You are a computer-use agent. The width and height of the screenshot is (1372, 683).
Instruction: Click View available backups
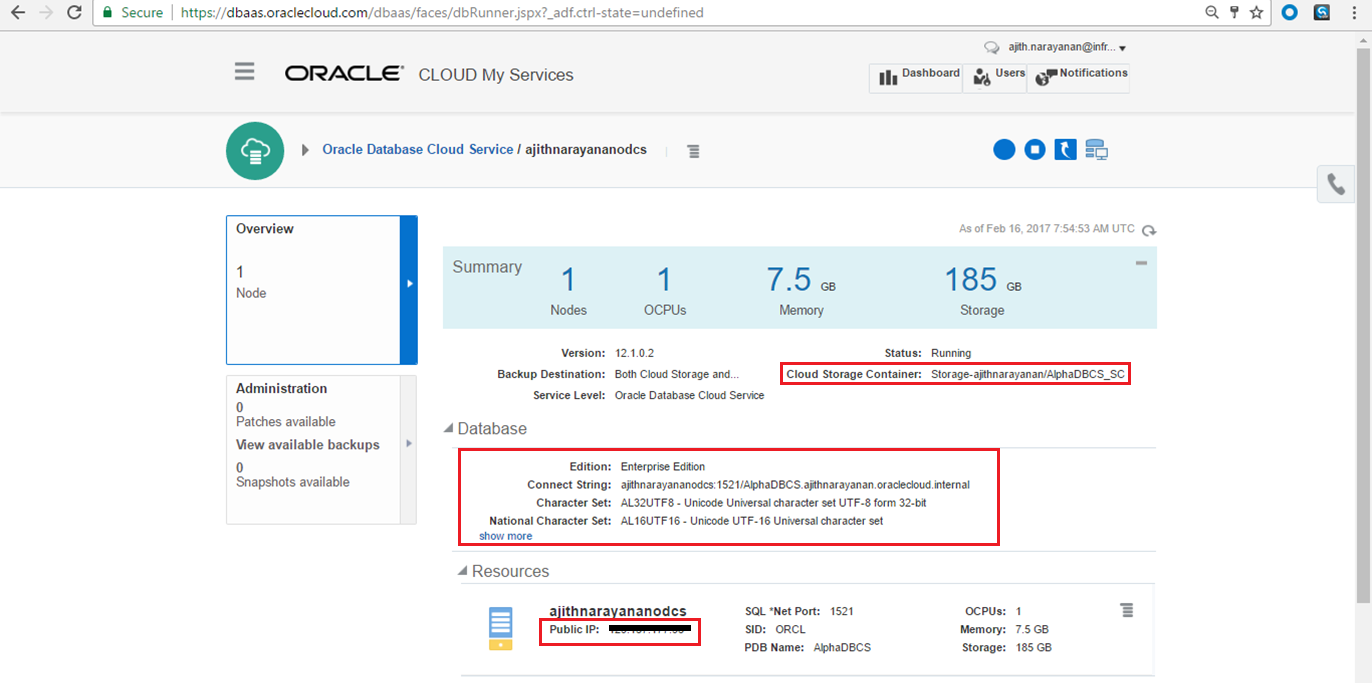point(308,445)
